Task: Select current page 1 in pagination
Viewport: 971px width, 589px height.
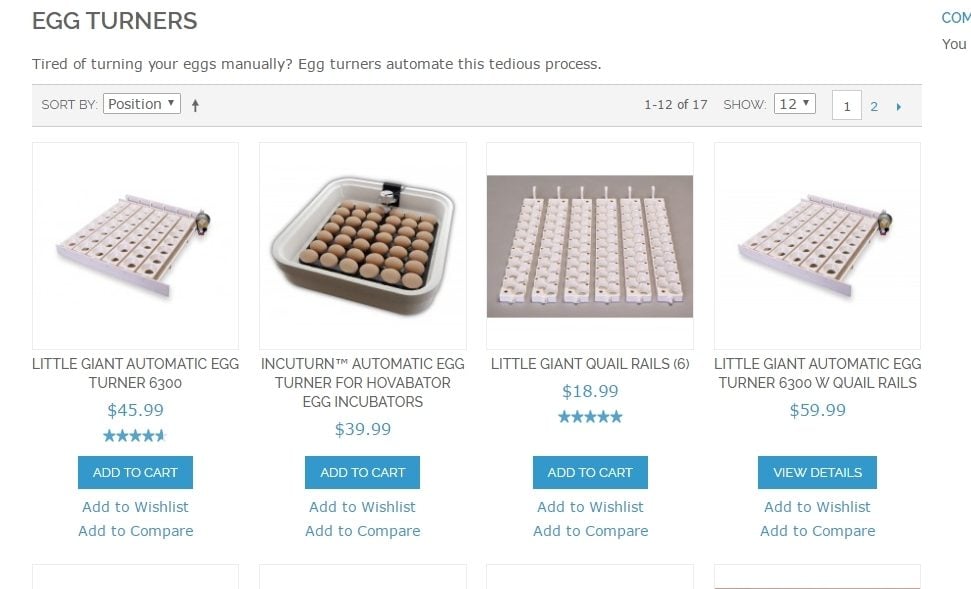Action: pyautogui.click(x=846, y=106)
